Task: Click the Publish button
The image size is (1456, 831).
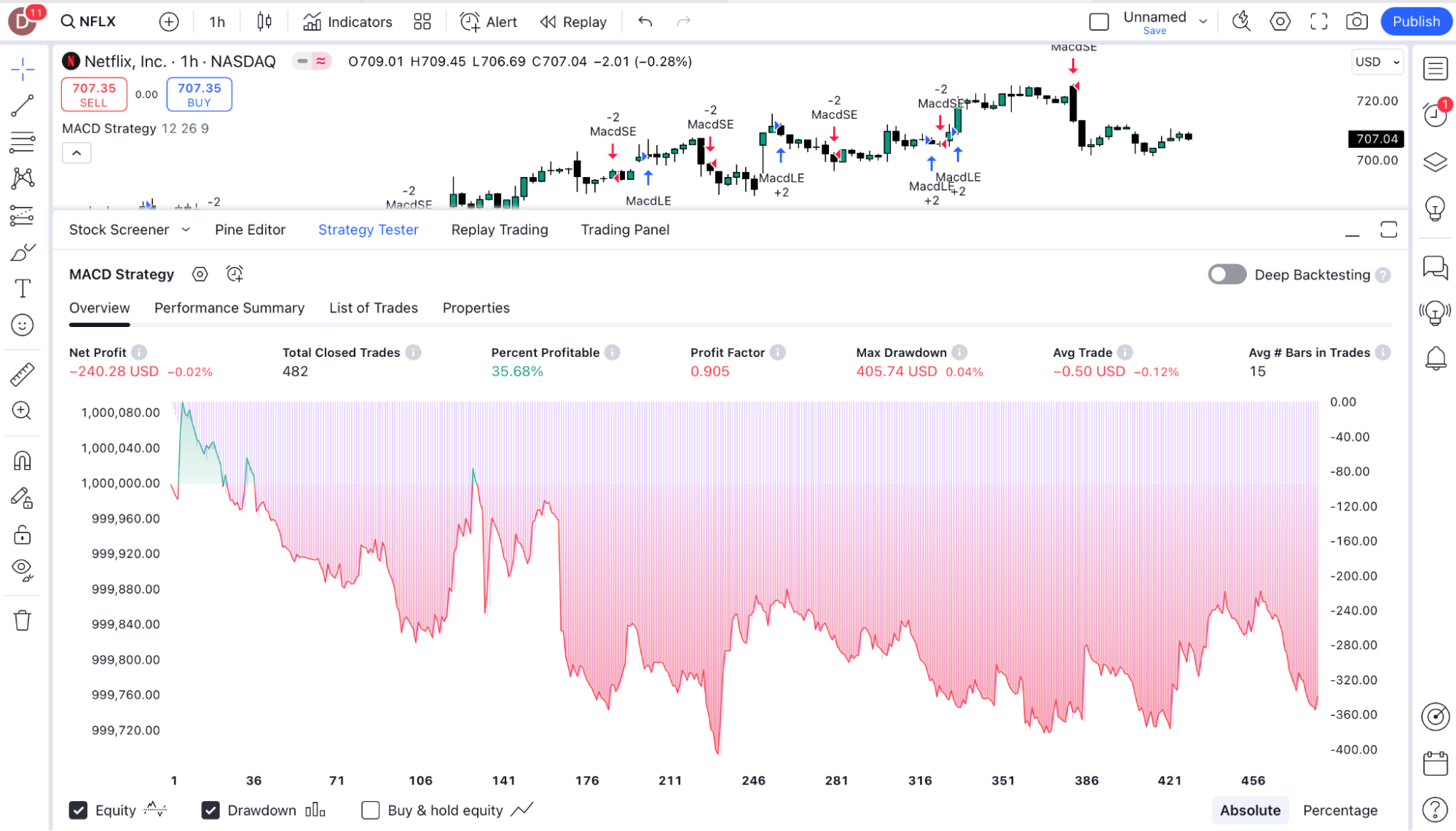Action: tap(1415, 22)
